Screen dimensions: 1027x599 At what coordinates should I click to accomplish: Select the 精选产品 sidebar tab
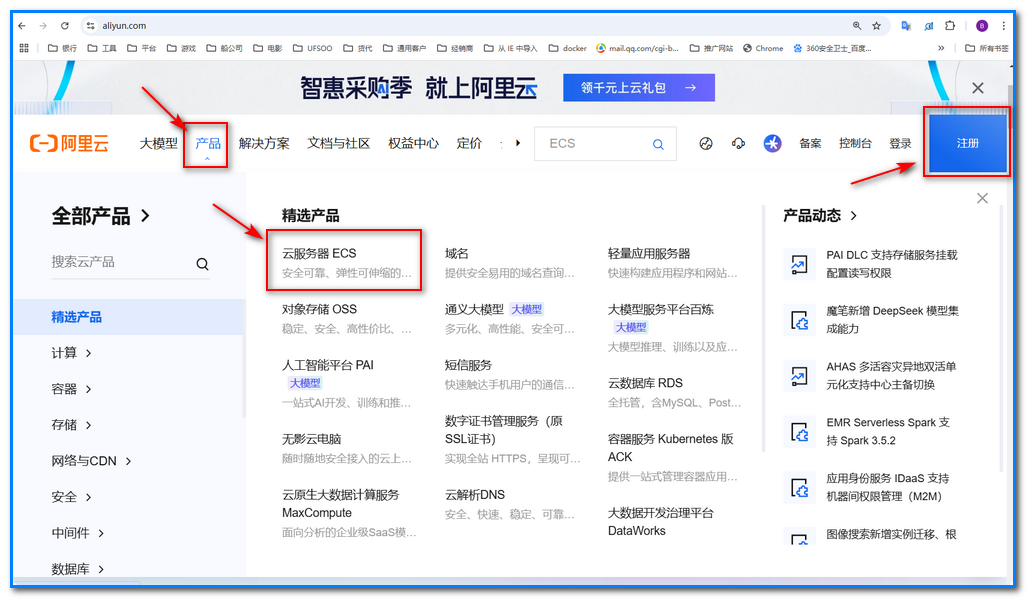[x=128, y=317]
